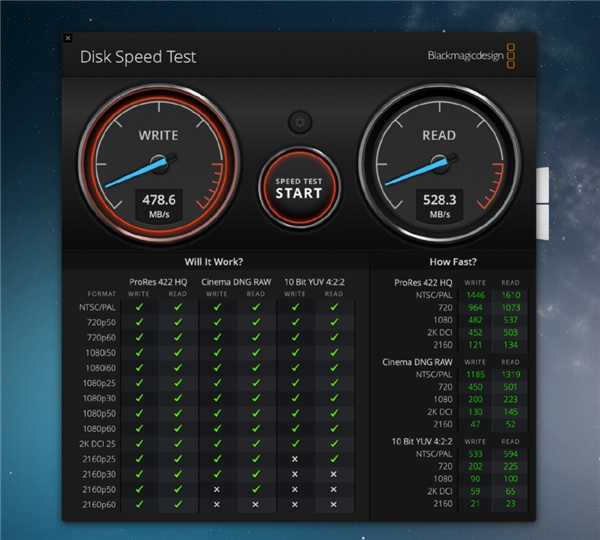
Task: Click the 2160p30 format row label
Action: tap(99, 474)
